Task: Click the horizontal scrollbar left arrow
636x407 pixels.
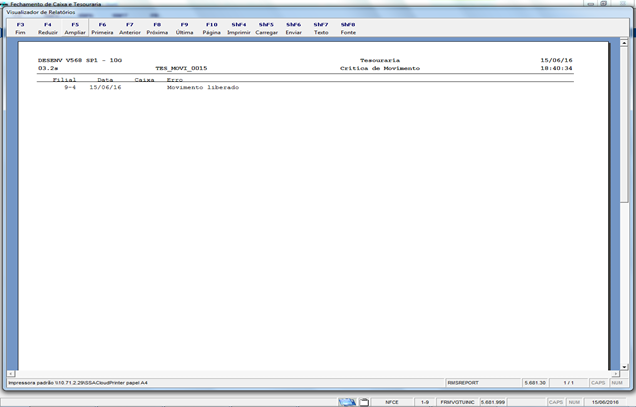Action: point(11,373)
